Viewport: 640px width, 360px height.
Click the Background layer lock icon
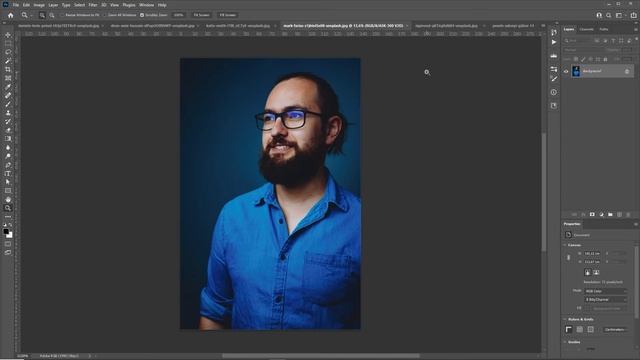click(627, 71)
